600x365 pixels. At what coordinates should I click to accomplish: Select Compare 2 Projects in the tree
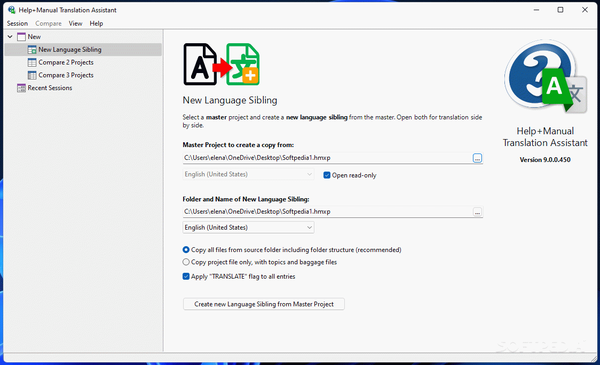click(66, 62)
